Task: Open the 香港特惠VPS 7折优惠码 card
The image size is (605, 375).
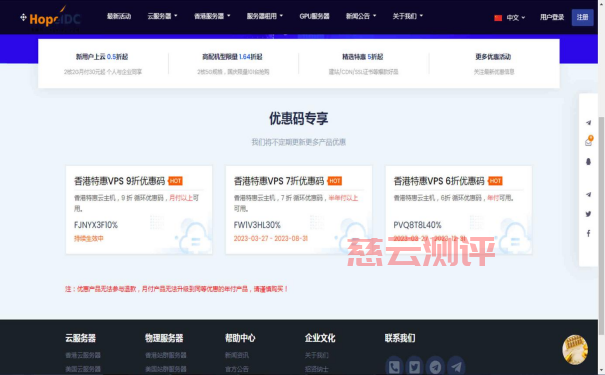Action: [x=299, y=210]
